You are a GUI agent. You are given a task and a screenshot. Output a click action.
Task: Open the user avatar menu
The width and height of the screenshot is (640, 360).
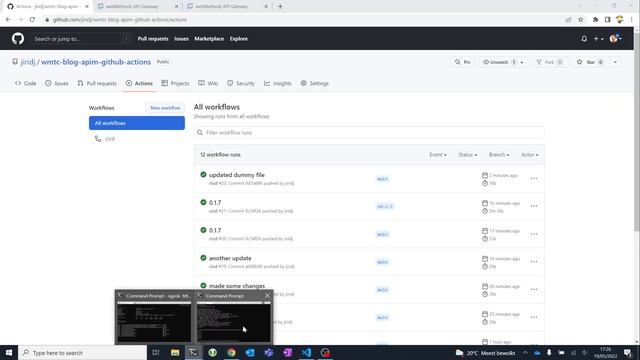coord(616,39)
